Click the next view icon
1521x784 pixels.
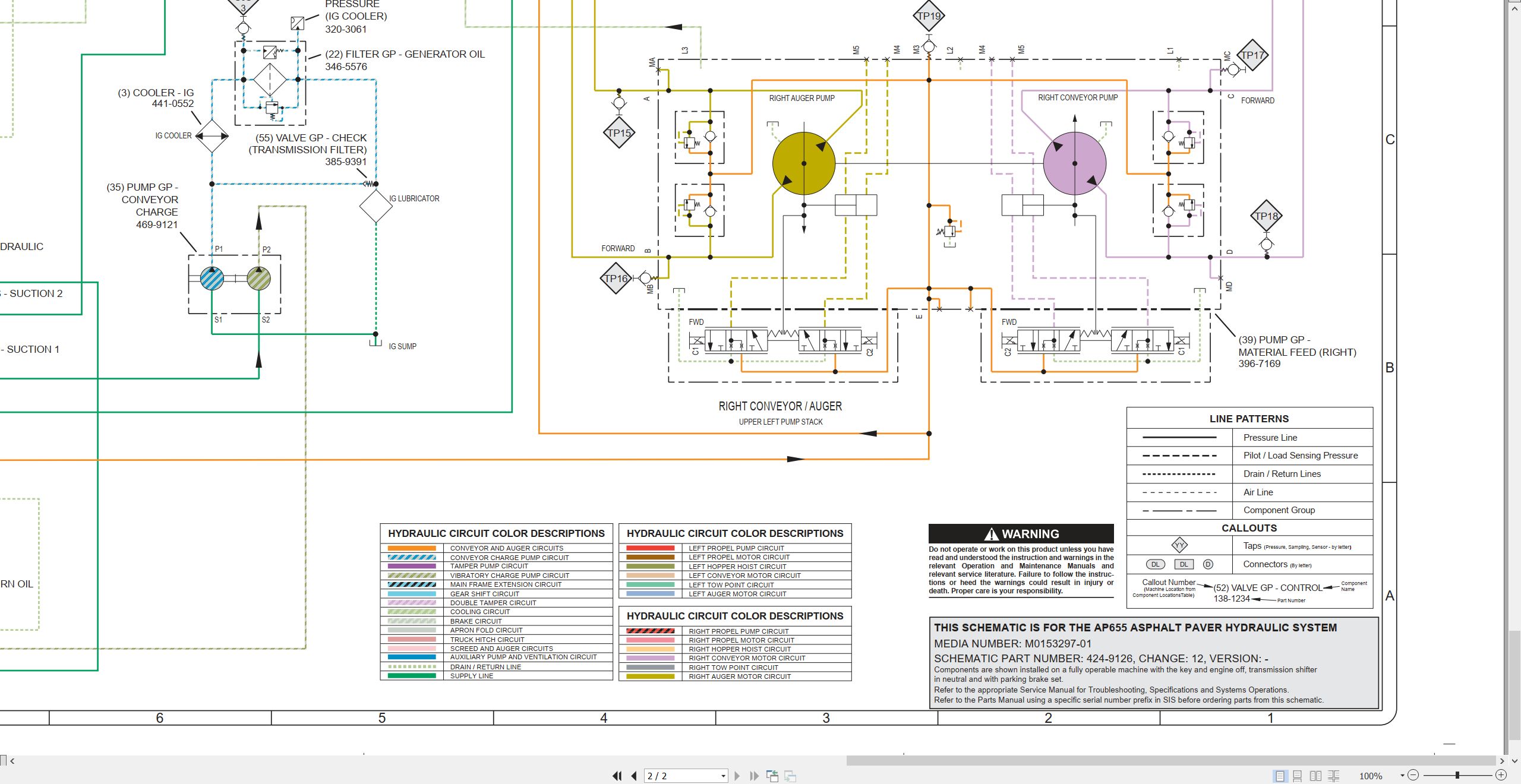[790, 776]
